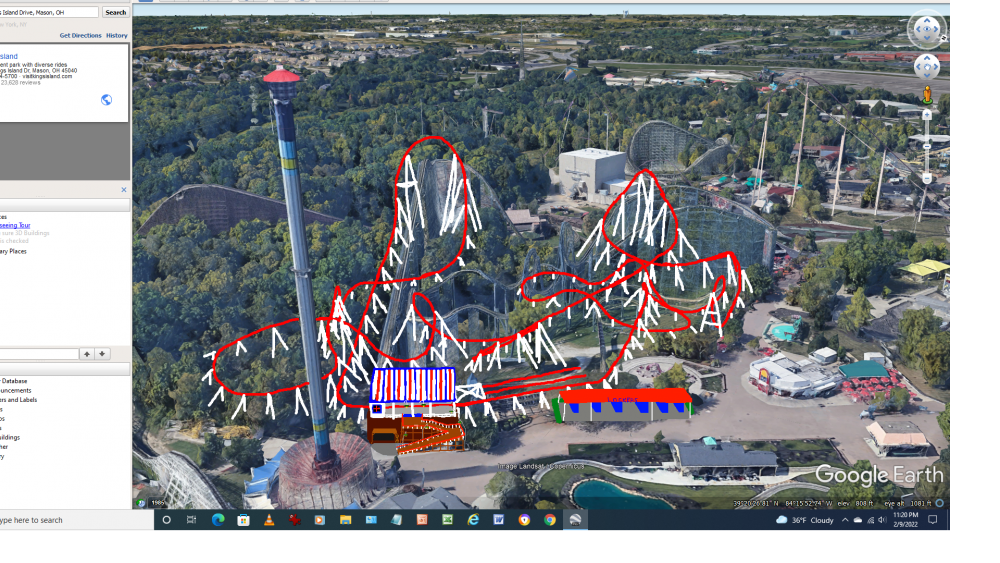The image size is (1000, 563).
Task: Open Google Chrome from the taskbar
Action: coord(550,520)
